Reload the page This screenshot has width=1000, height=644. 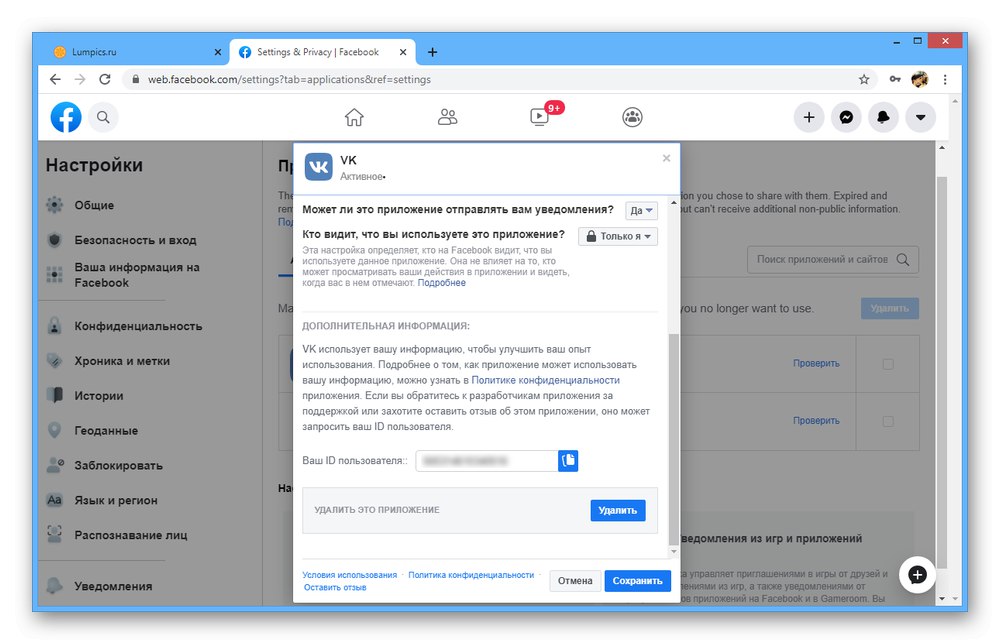[105, 80]
